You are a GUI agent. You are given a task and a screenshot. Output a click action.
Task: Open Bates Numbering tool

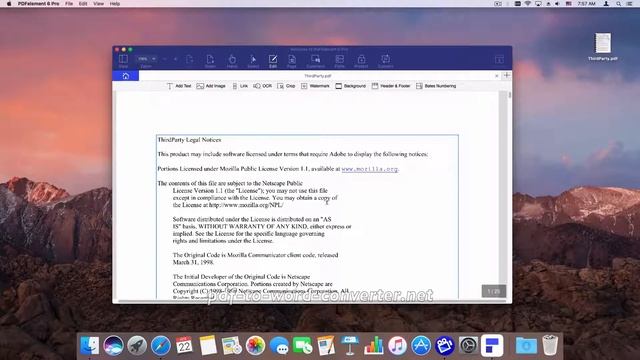[436, 86]
